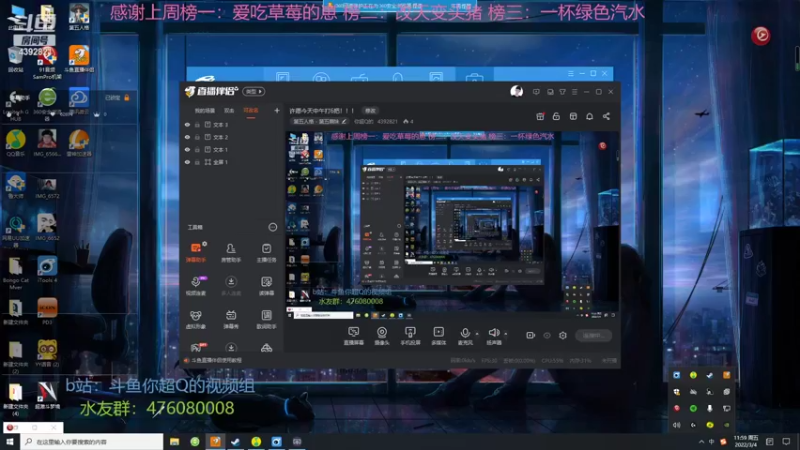The image size is (800, 450).
Task: Click the 修改 button beside stream title
Action: coord(370,111)
